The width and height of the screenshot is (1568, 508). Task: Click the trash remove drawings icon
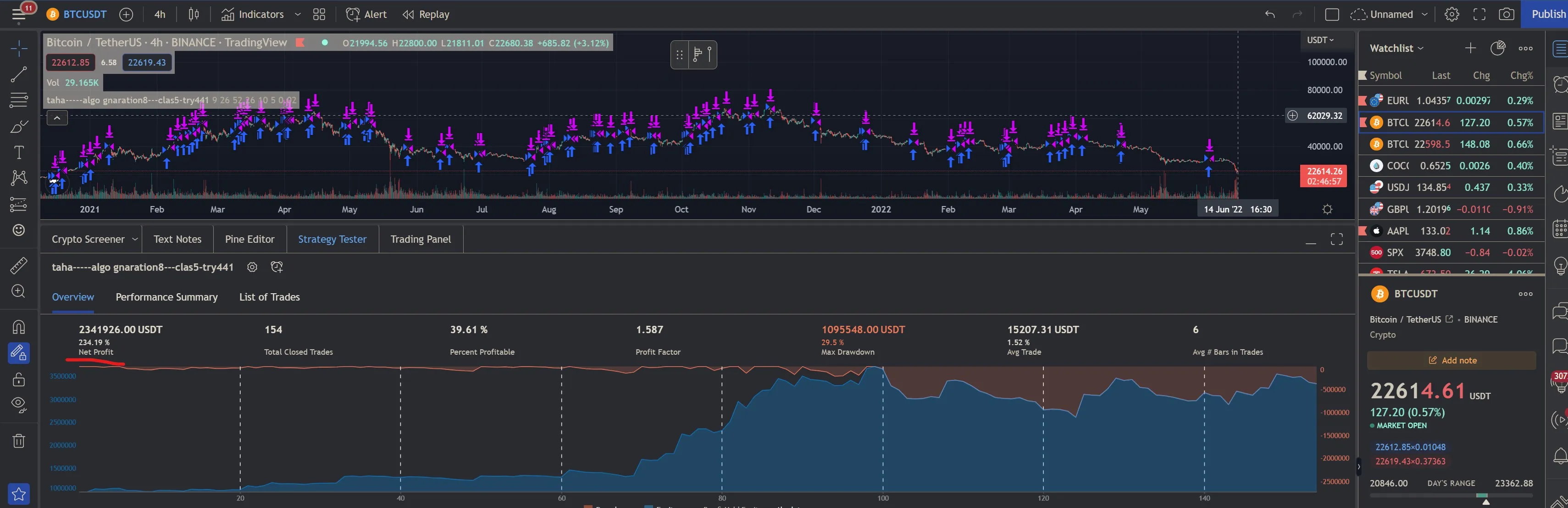point(19,441)
